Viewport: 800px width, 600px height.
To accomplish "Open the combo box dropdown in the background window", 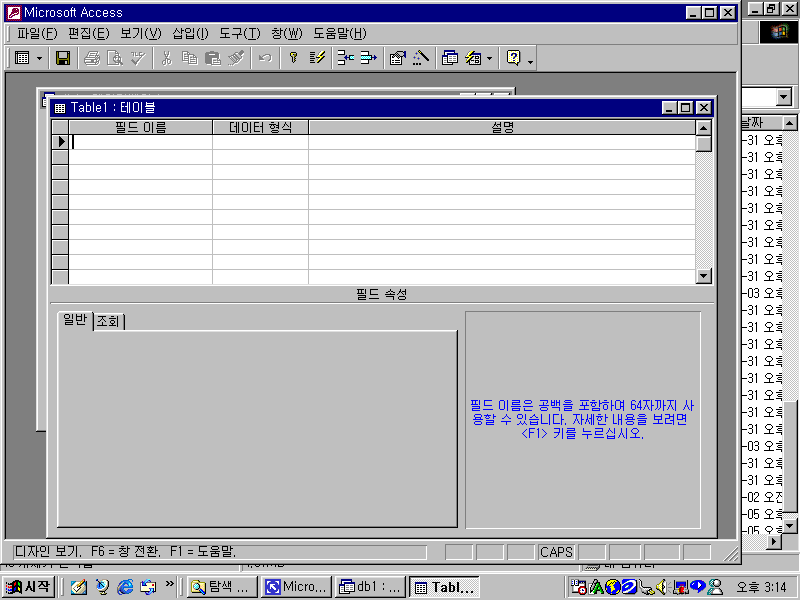I will coord(784,96).
